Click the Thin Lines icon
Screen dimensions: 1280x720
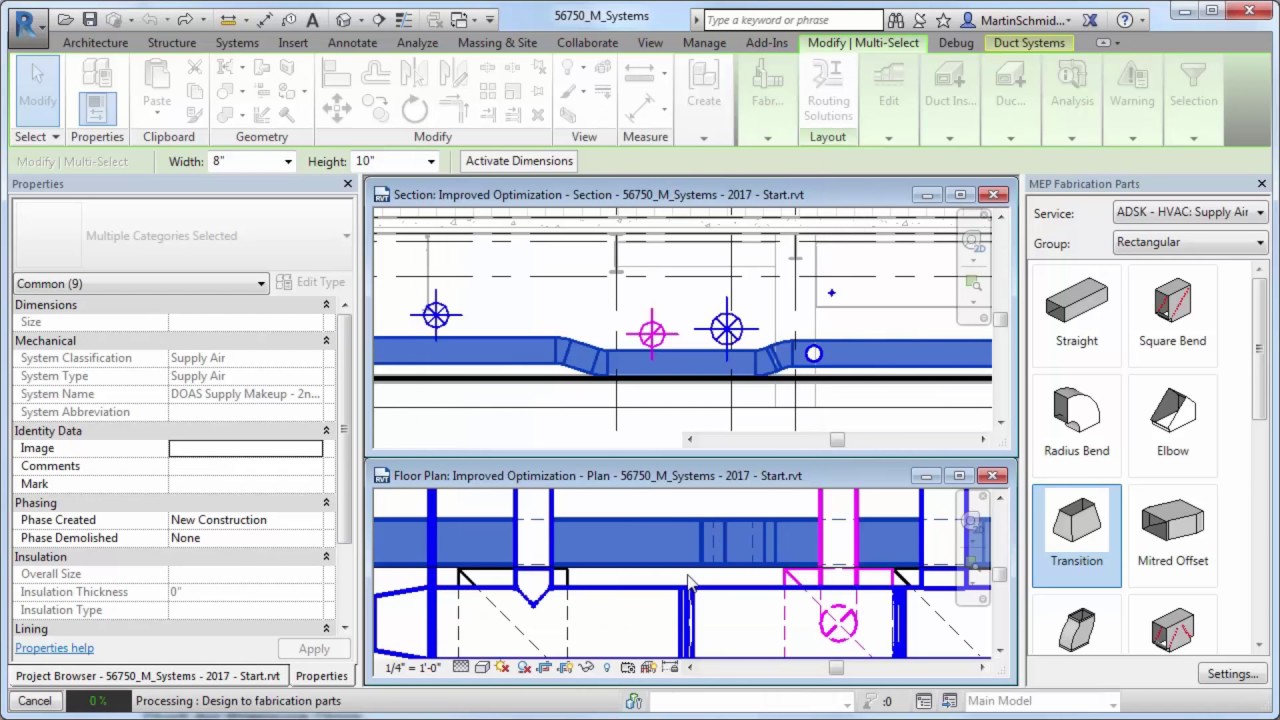pyautogui.click(x=406, y=20)
